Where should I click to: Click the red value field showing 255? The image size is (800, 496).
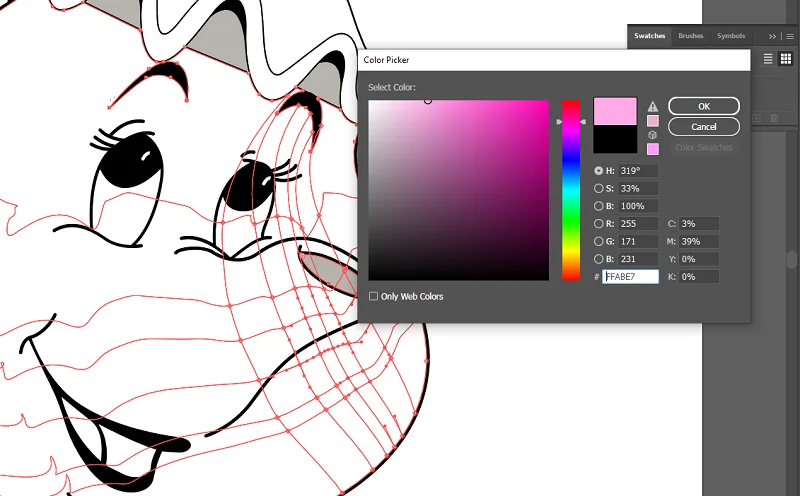tap(638, 224)
